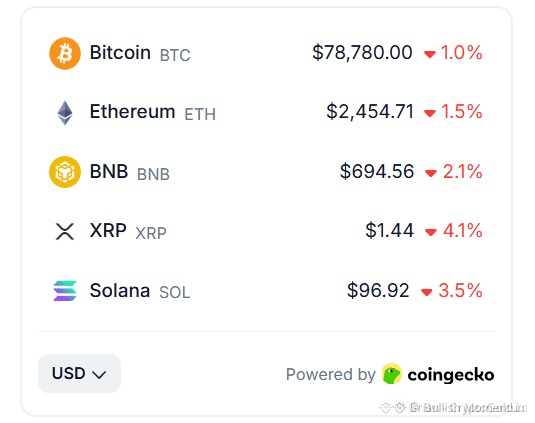Click the Bitcoin price $78,780.00

click(362, 53)
